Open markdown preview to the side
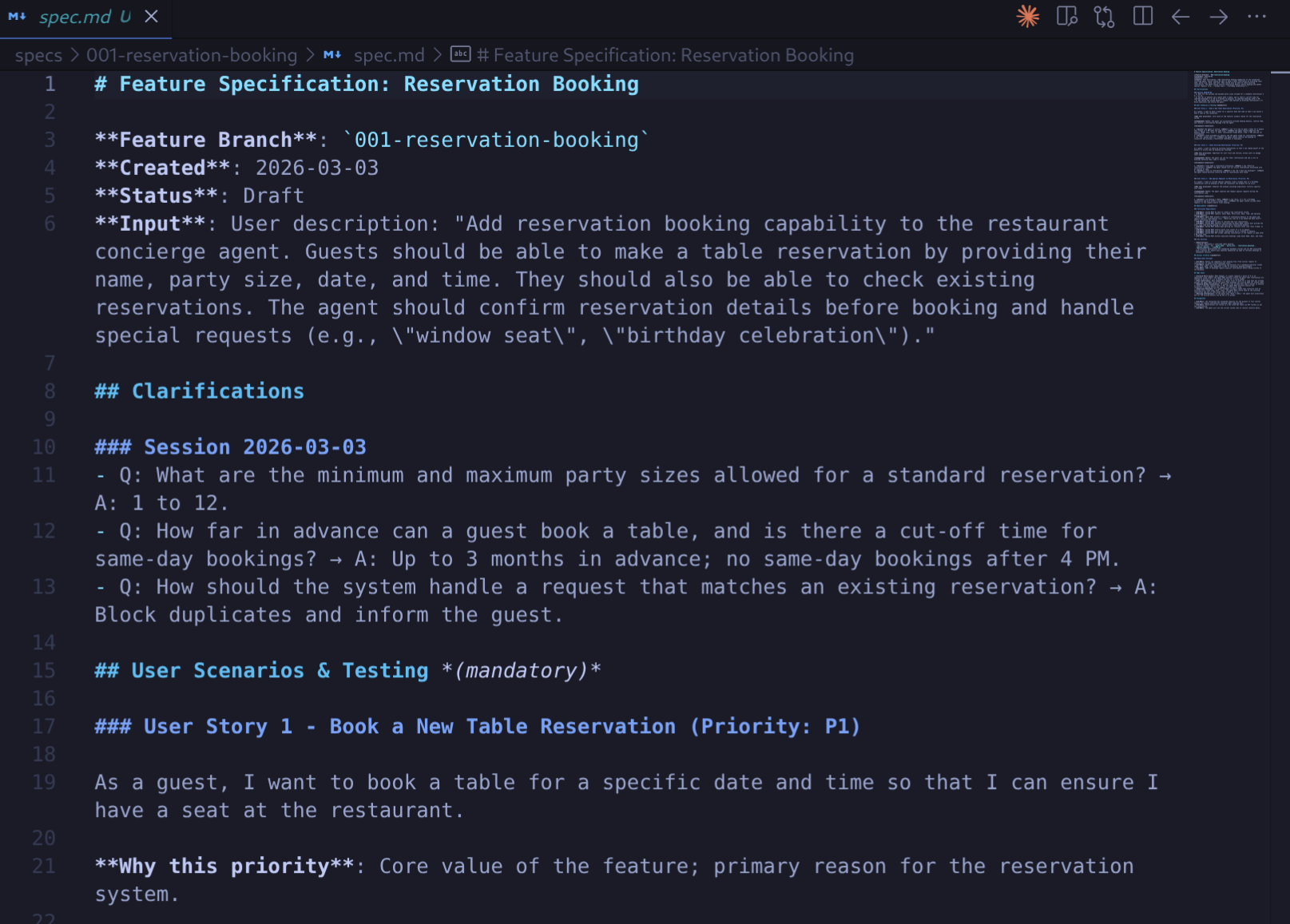Screen dimensions: 1290x924 click(1066, 16)
